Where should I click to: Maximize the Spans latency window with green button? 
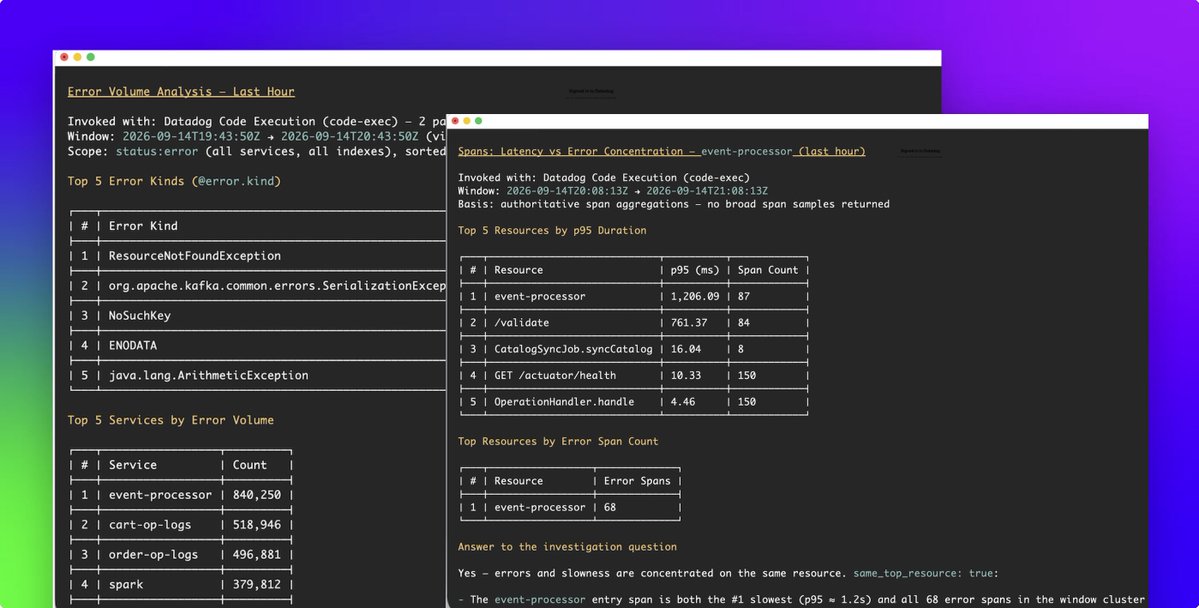click(479, 121)
